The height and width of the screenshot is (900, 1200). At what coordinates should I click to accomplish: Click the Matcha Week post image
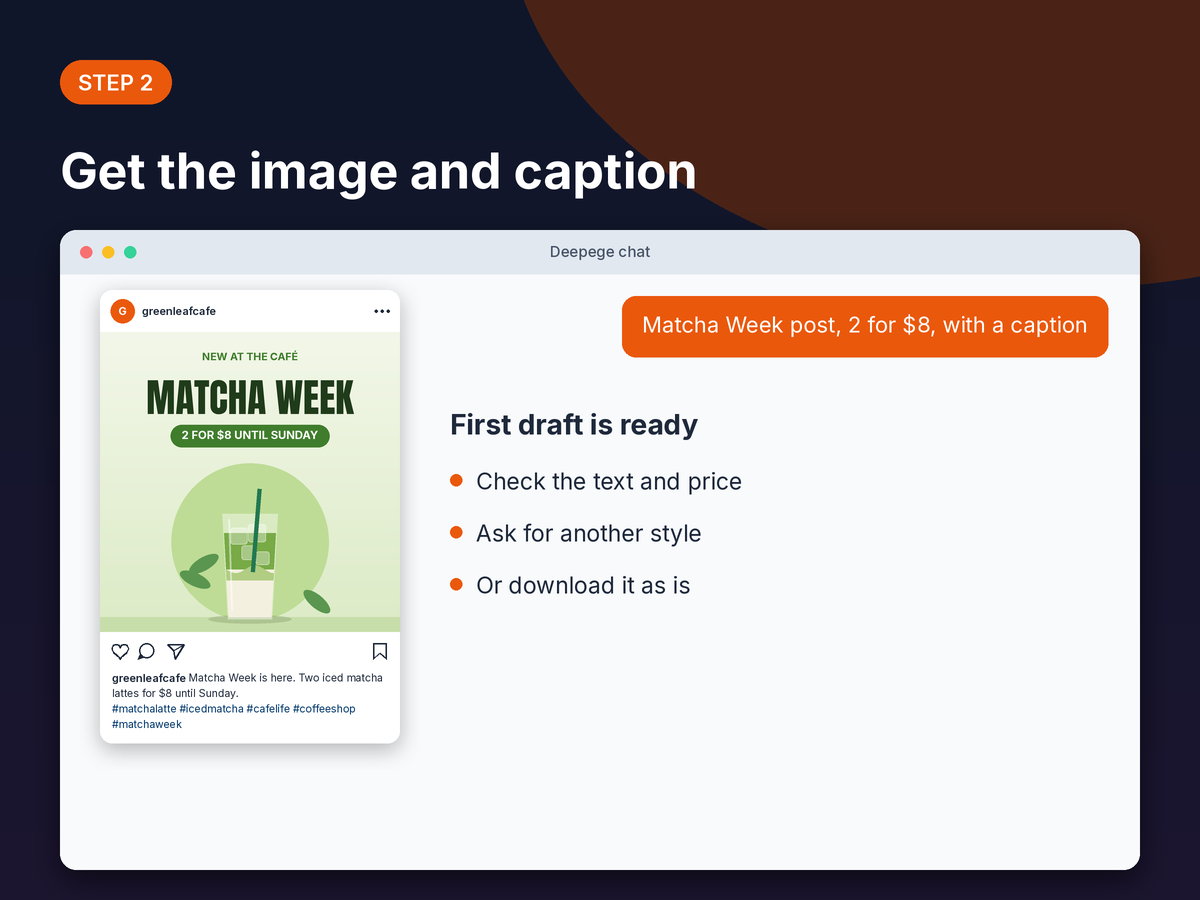(250, 482)
